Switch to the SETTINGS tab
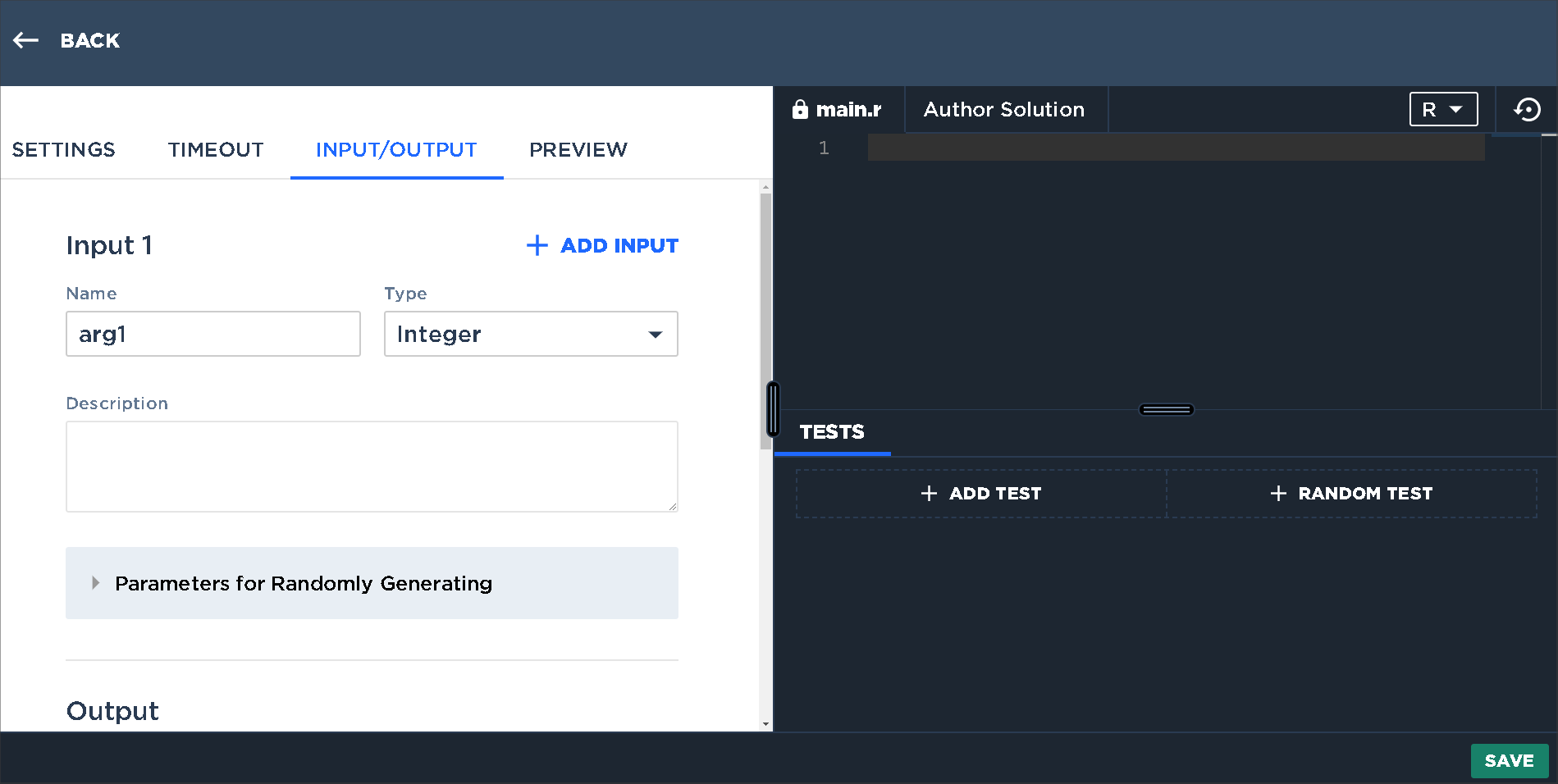Viewport: 1558px width, 784px height. click(x=62, y=149)
